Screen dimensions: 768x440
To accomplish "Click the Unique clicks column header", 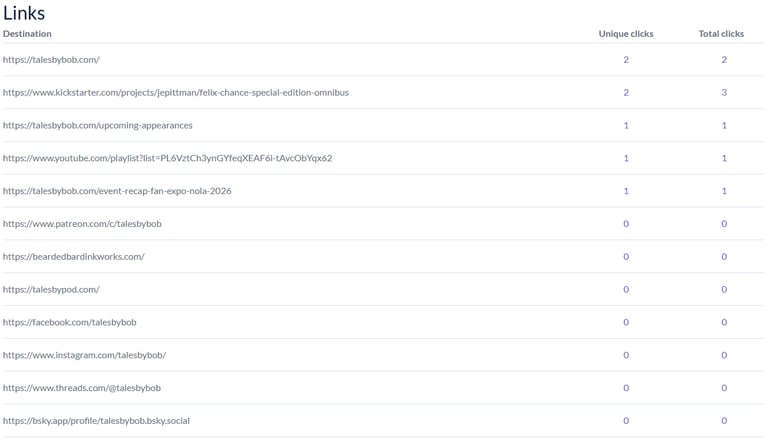I will (x=626, y=34).
